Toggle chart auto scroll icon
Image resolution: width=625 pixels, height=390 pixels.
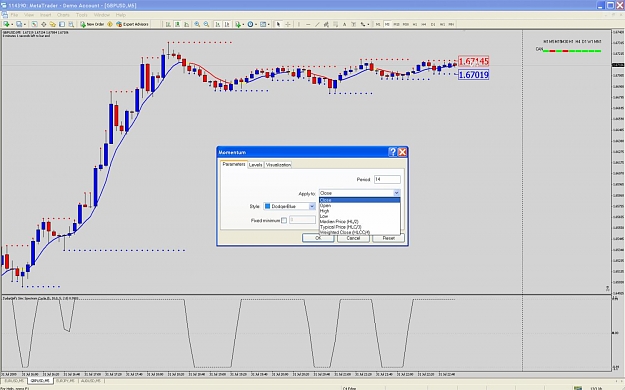(217, 24)
